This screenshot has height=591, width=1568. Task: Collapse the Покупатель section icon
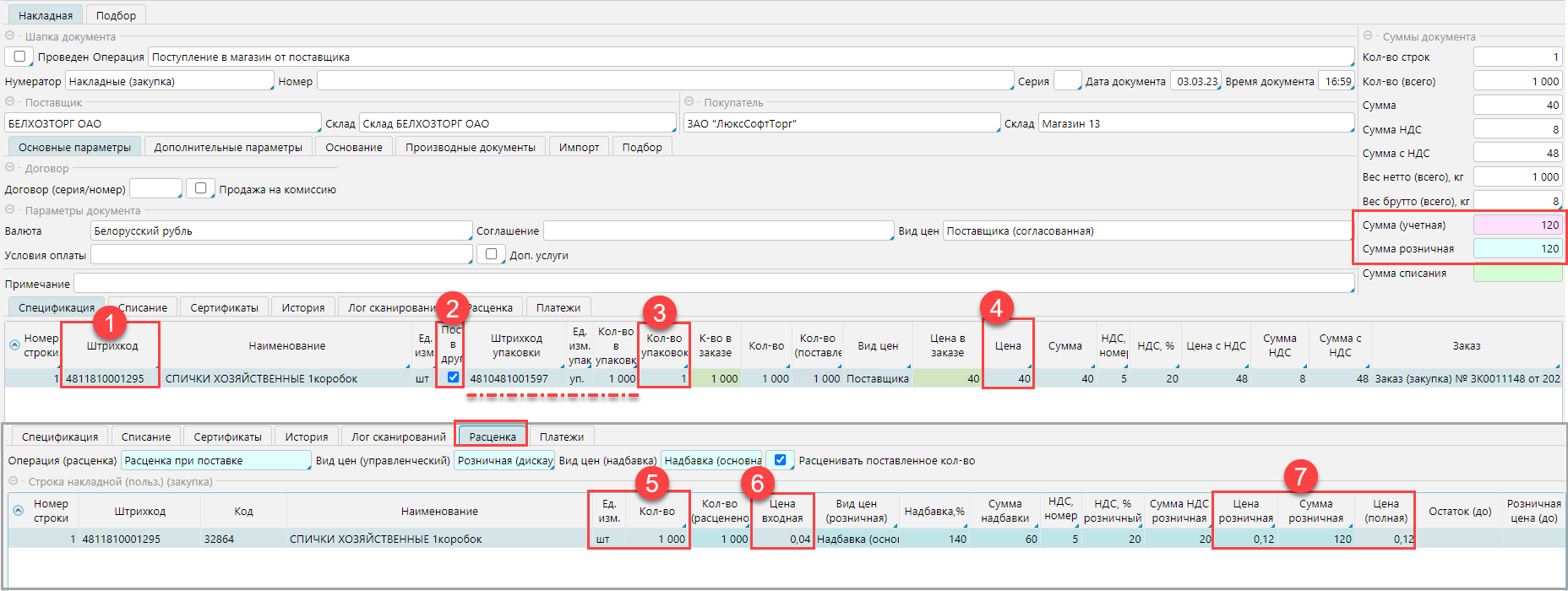[689, 102]
